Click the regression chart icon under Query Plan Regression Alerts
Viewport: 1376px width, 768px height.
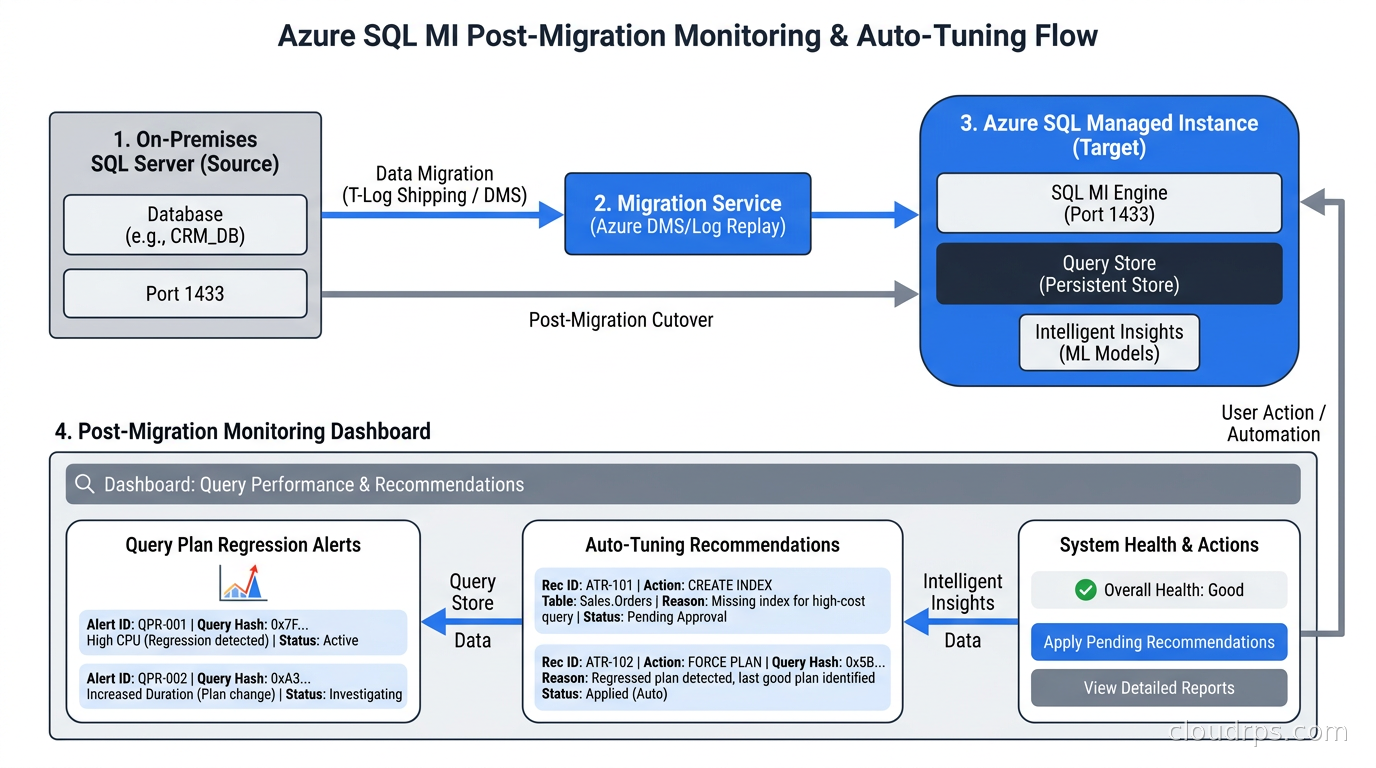pos(243,581)
